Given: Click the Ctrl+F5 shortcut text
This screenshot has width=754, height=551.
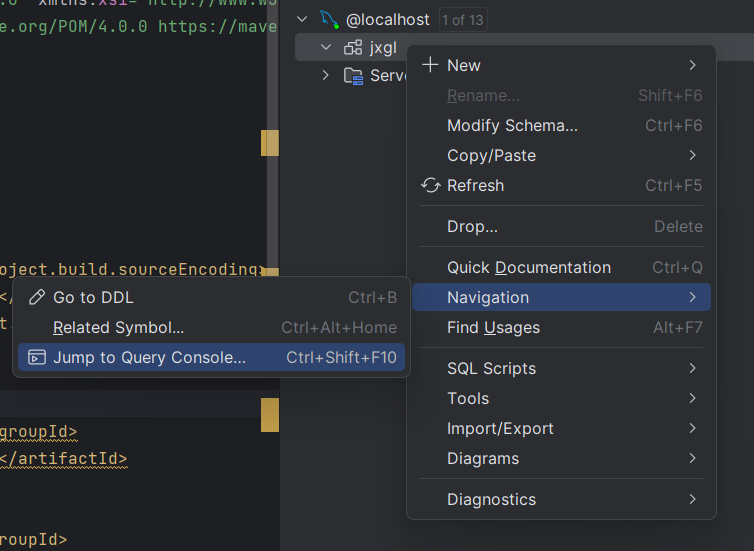Looking at the screenshot, I should 673,185.
